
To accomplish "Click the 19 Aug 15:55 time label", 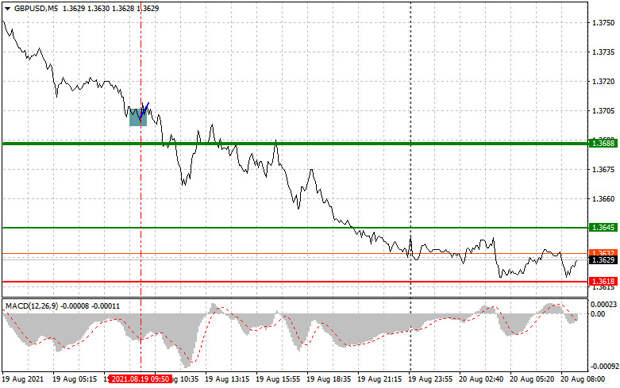I will point(278,379).
